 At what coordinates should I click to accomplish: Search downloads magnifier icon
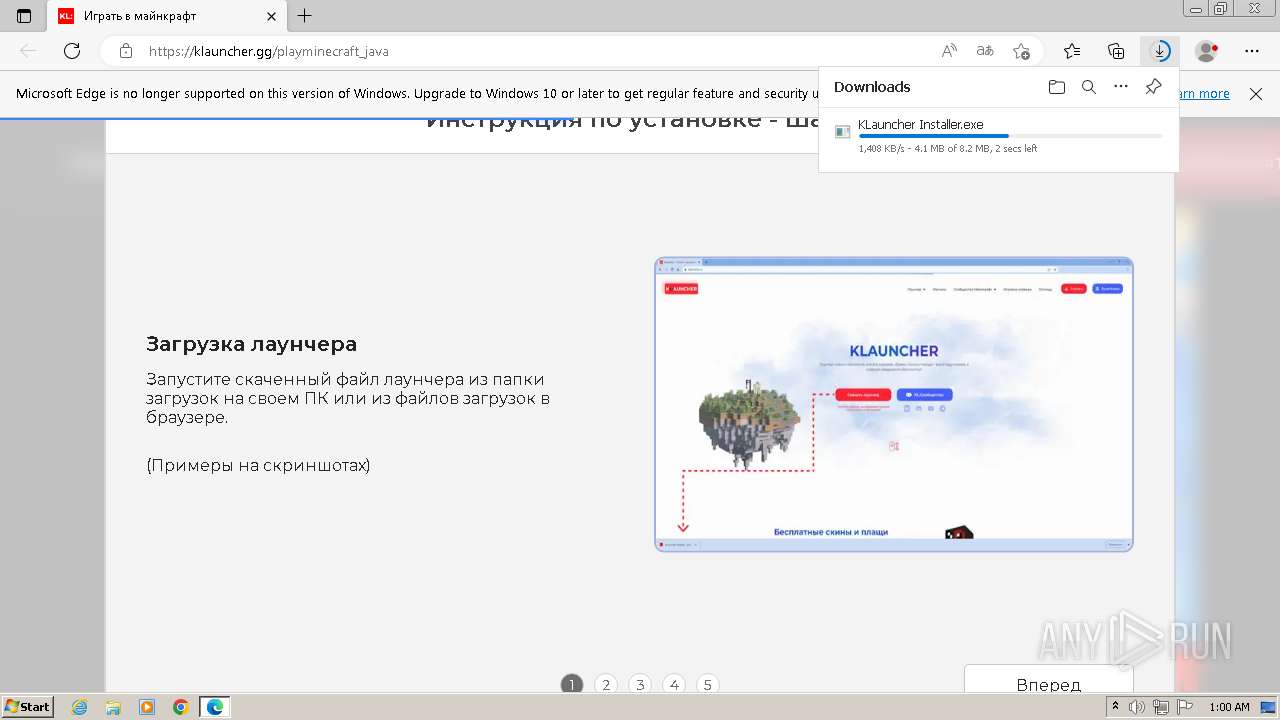click(1089, 87)
